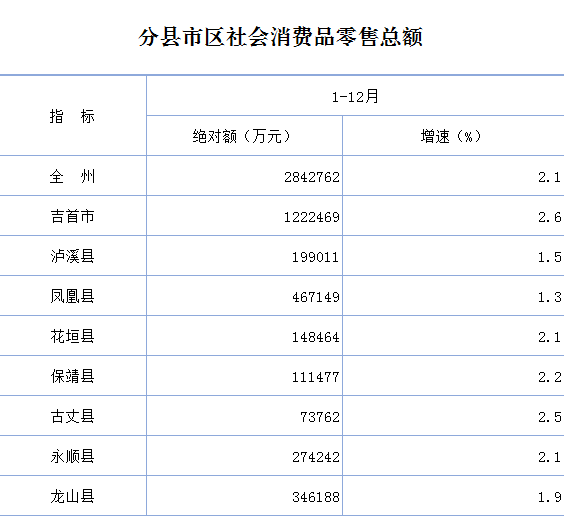Select the 吉首市 row label

point(72,216)
